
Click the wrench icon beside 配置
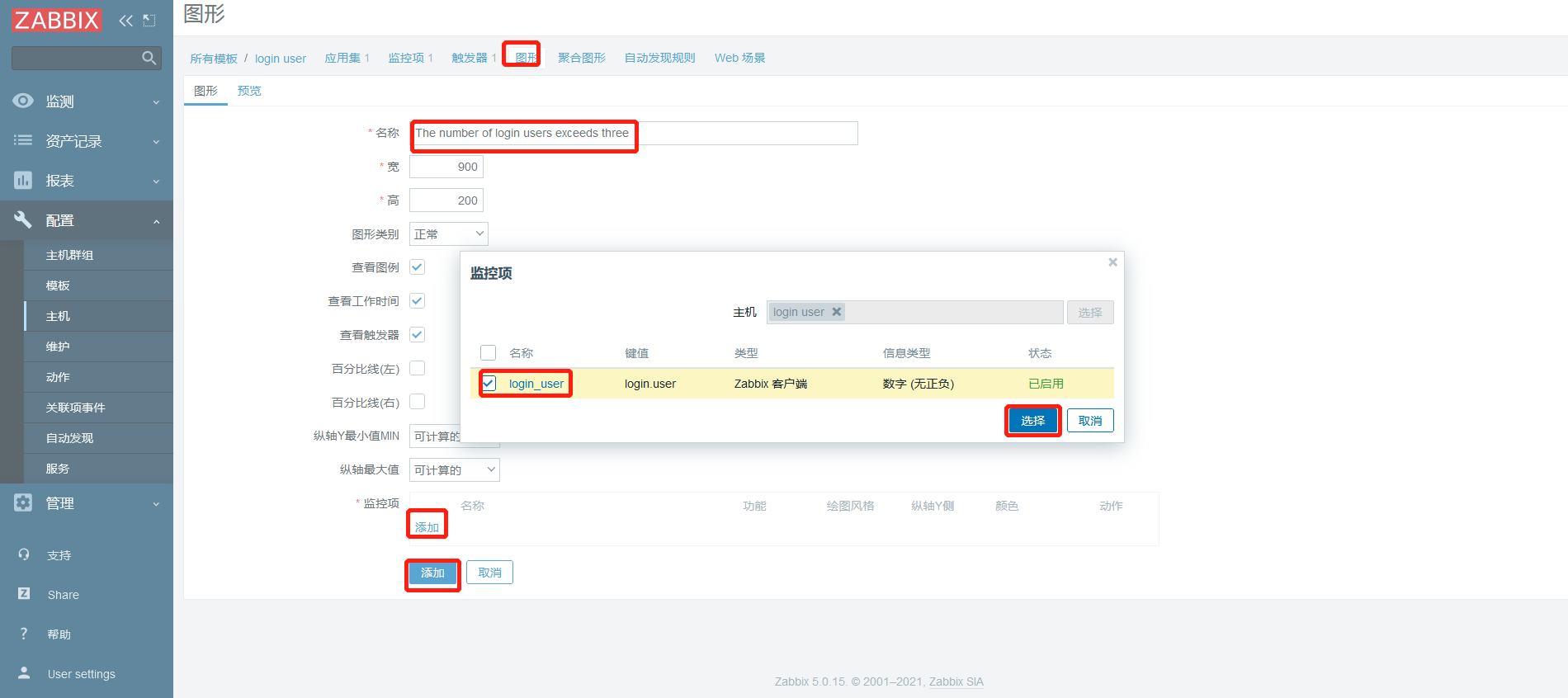point(23,219)
